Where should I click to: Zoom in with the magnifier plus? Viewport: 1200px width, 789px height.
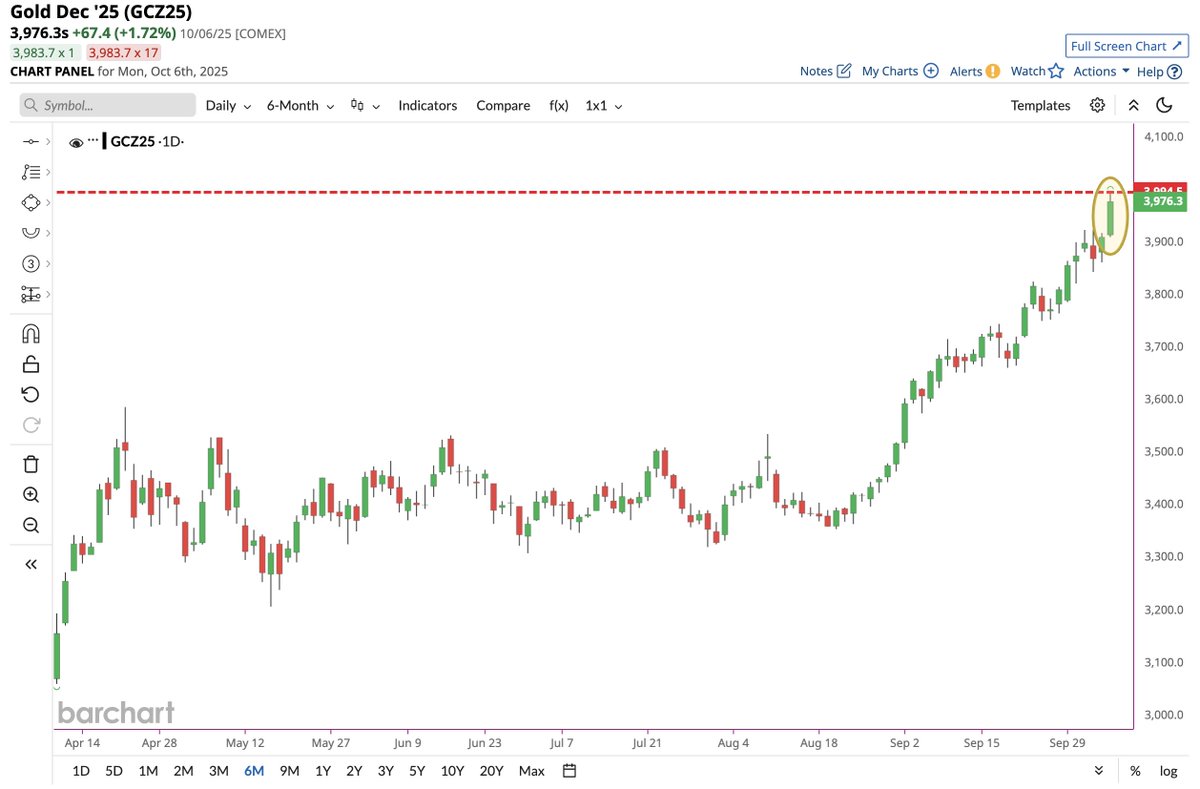click(30, 495)
